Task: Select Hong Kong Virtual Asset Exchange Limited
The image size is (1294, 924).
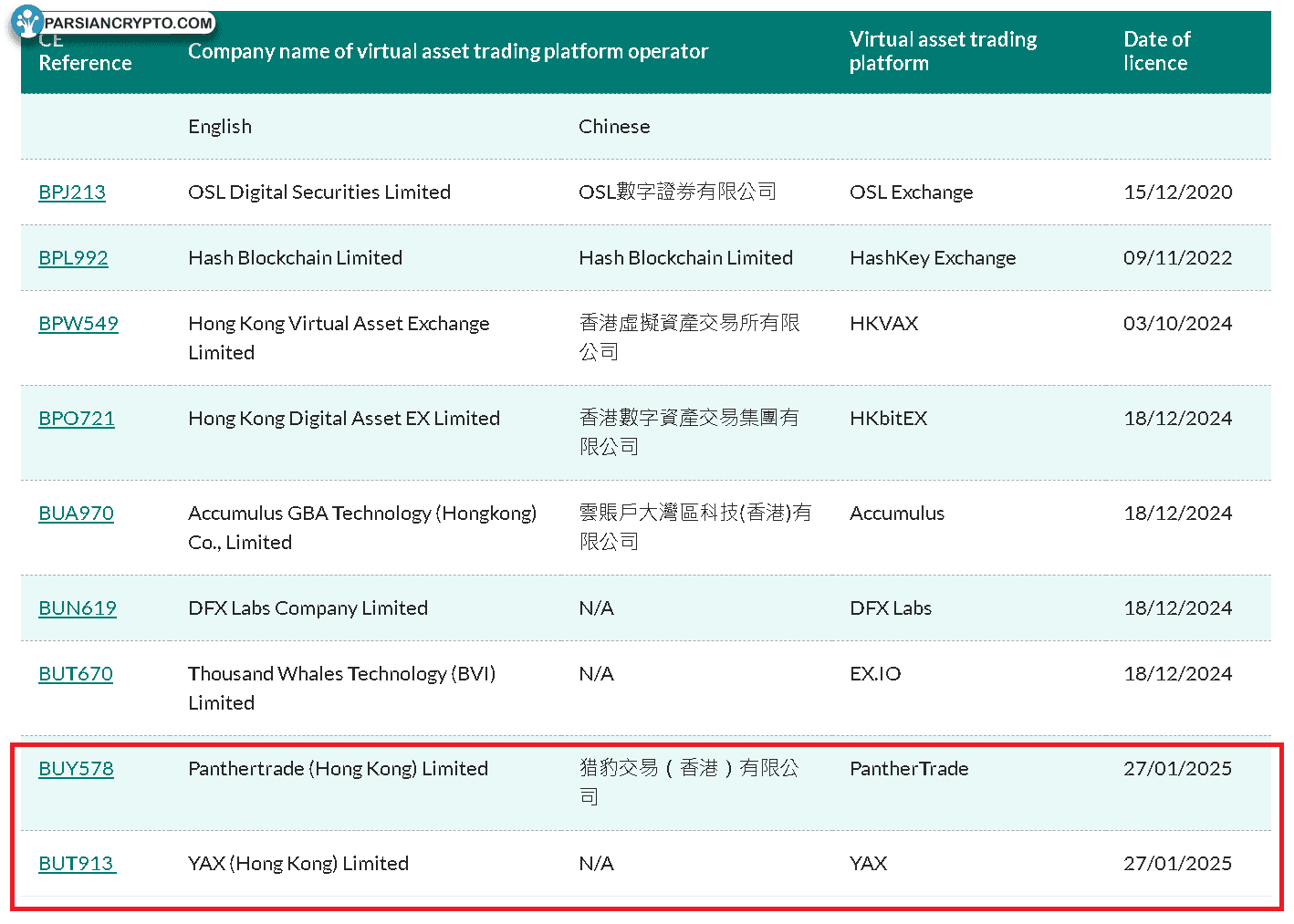Action: point(339,338)
